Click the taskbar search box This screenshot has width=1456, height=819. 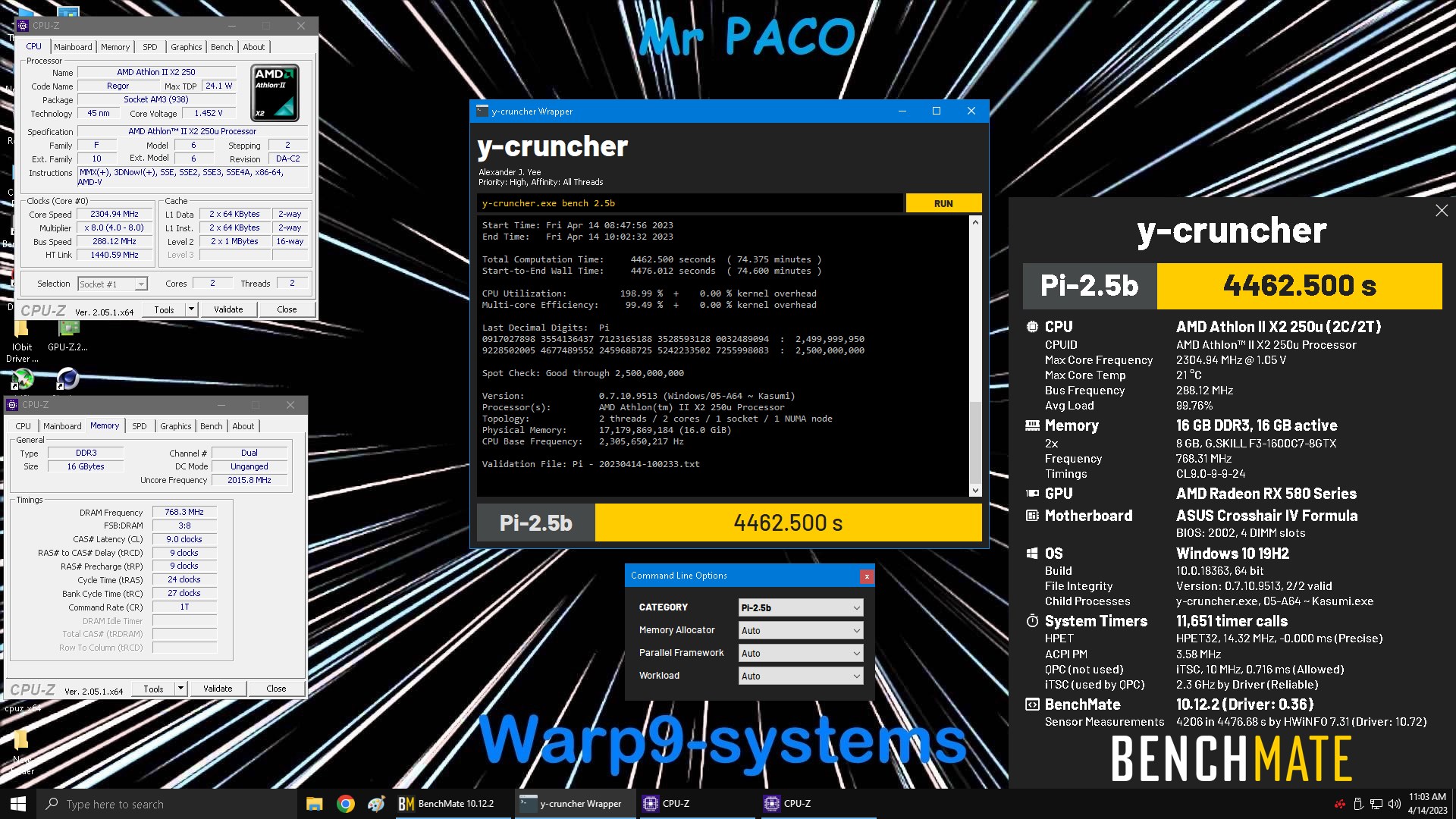coord(167,804)
